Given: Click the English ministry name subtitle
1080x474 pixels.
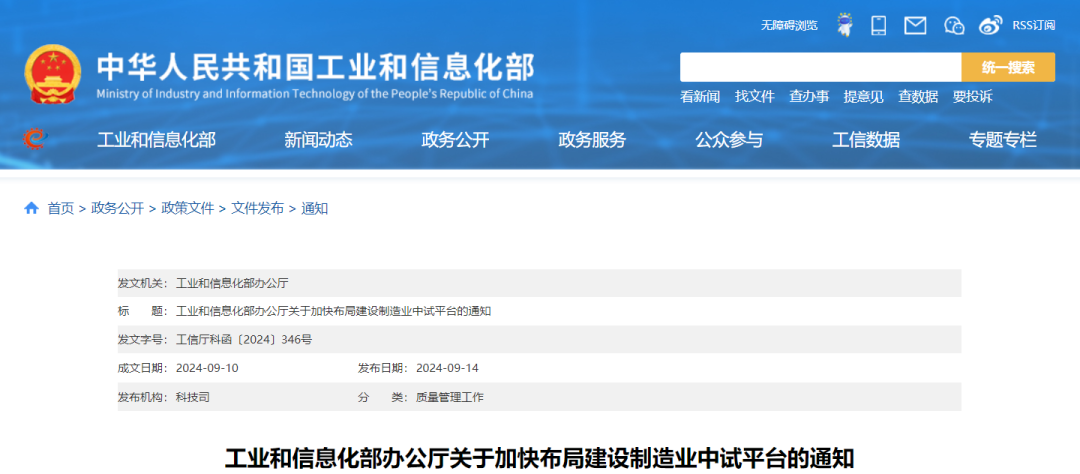Looking at the screenshot, I should click(x=315, y=94).
